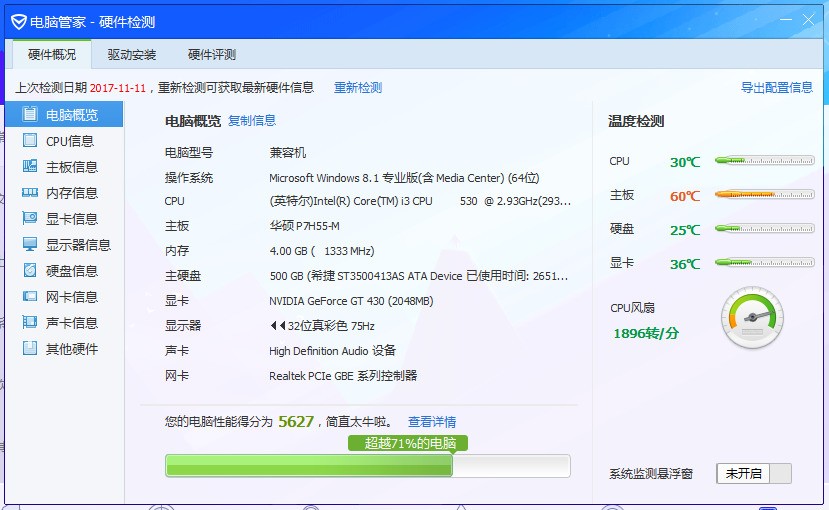Screen dimensions: 829x510
Task: Click the date 2017-11-11
Action: click(x=117, y=88)
